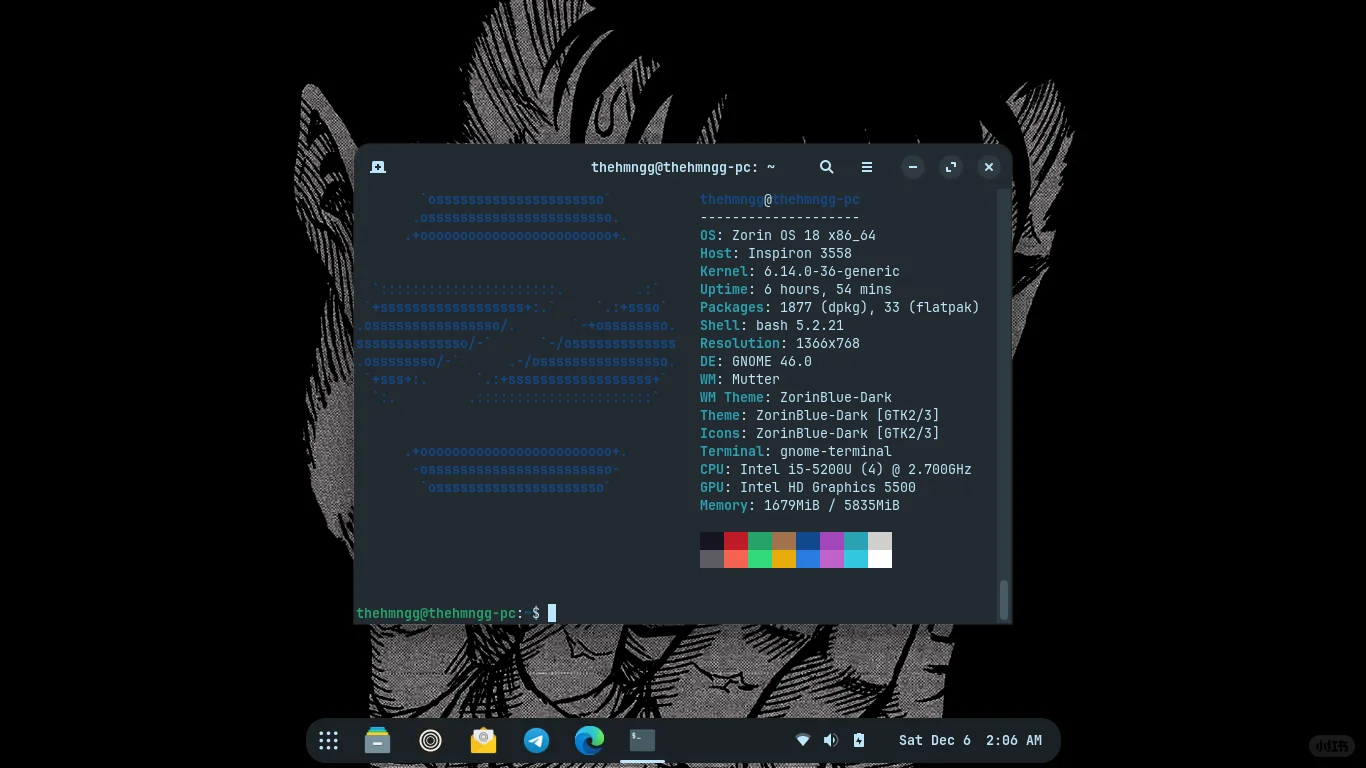Click the "Icons: ZorinBlue-Dark [GTK2/3]" line

click(820, 434)
